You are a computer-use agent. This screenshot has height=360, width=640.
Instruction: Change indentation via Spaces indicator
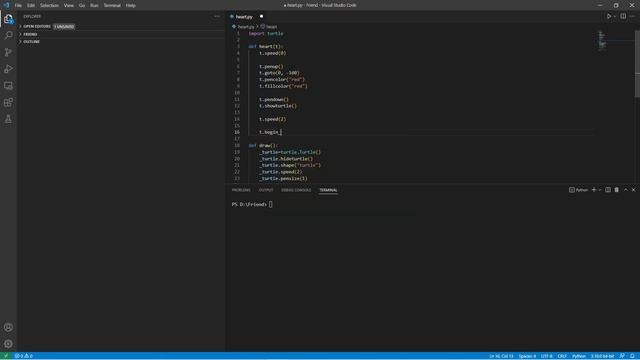point(527,356)
